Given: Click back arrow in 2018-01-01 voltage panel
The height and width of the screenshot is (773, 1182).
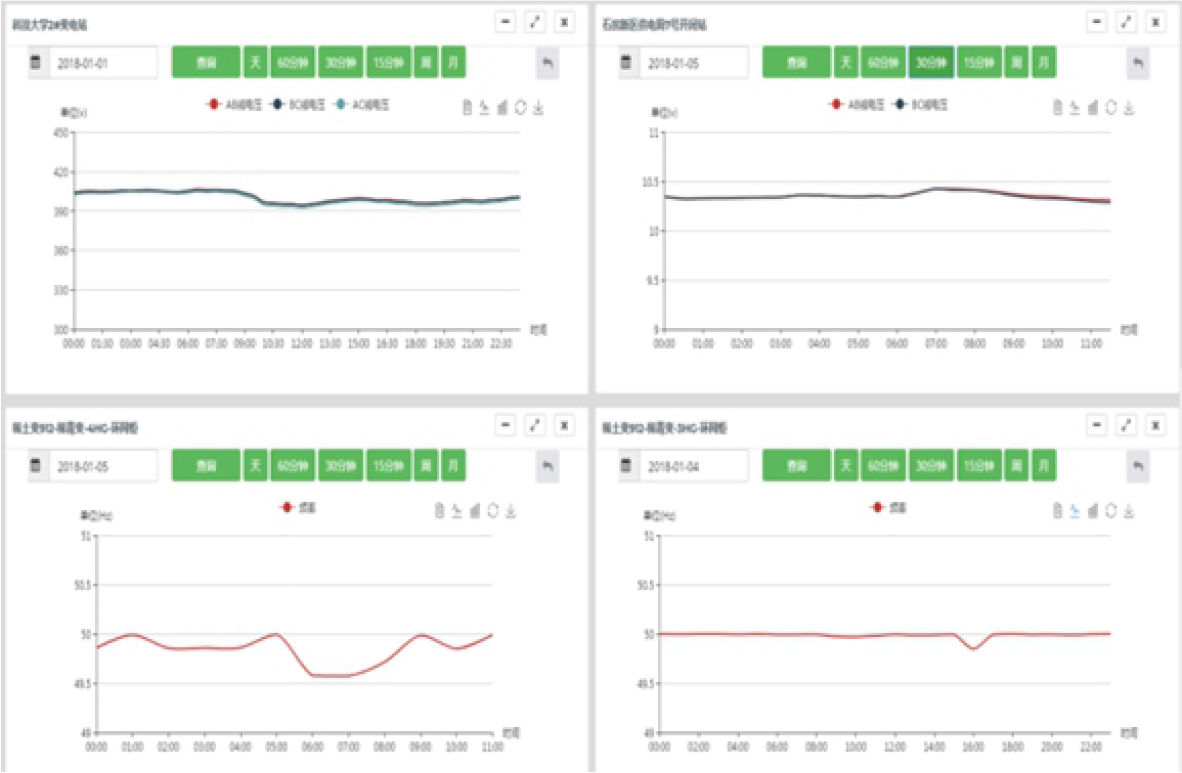Looking at the screenshot, I should pyautogui.click(x=548, y=63).
